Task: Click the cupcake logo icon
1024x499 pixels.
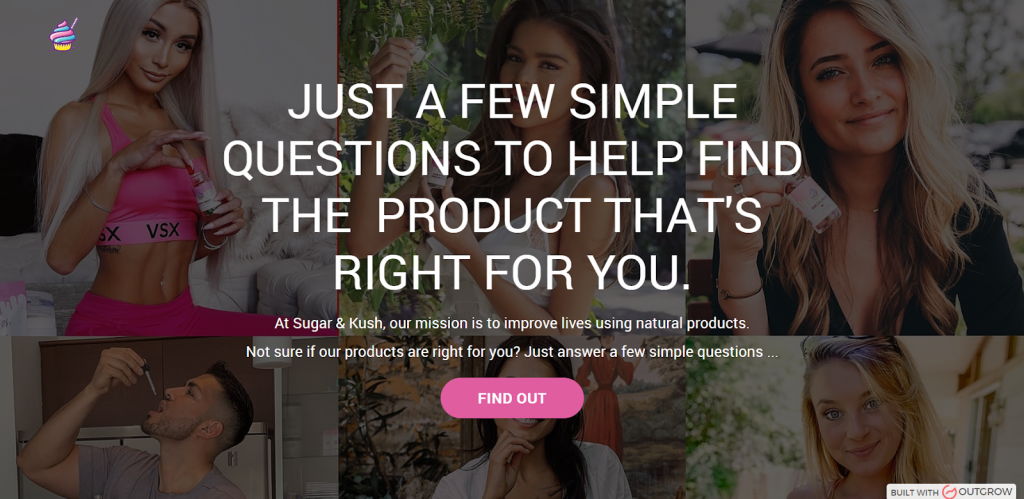Action: (x=63, y=35)
